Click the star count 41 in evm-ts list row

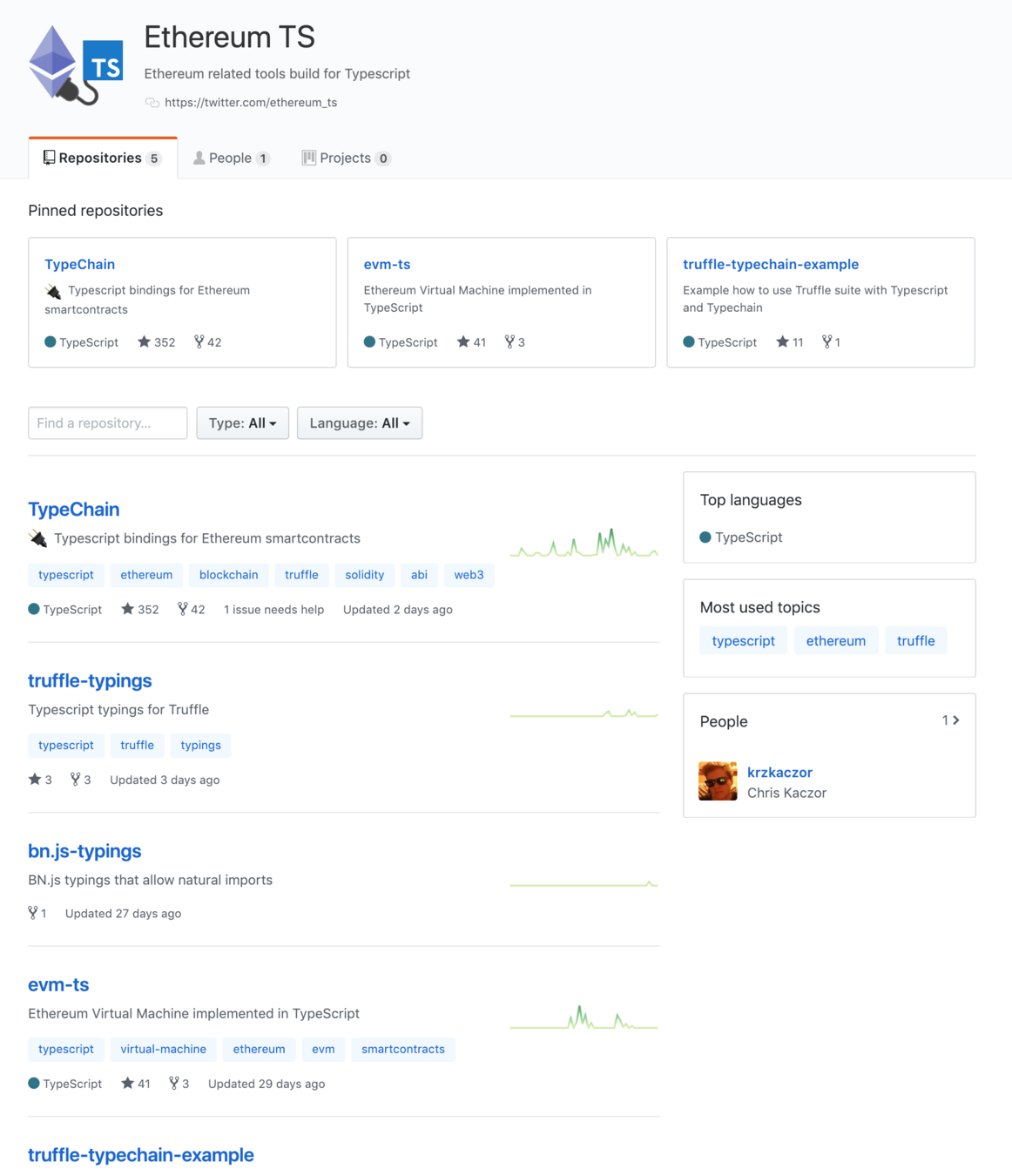(x=136, y=1084)
